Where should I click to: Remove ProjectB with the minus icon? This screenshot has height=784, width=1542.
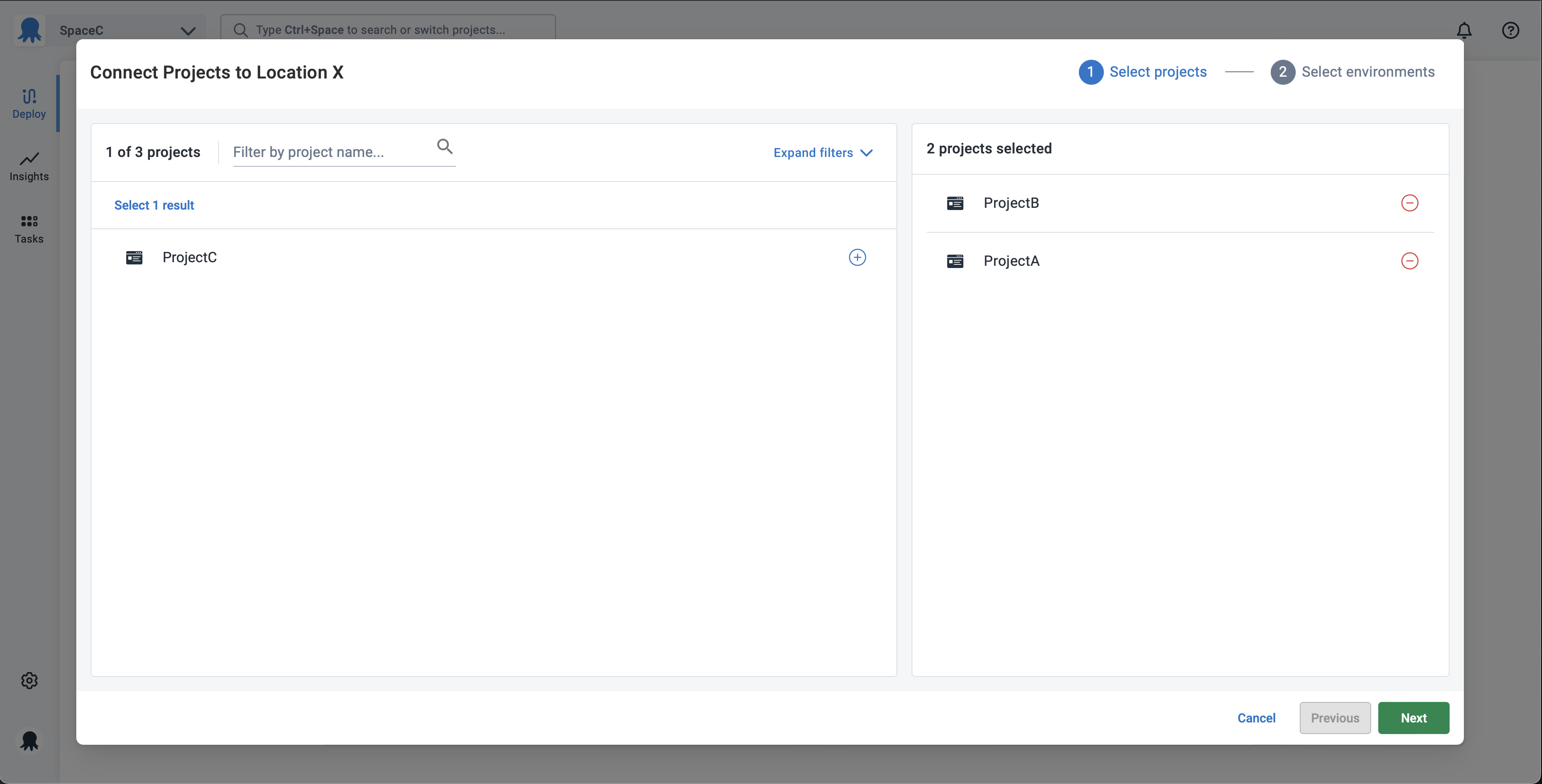[1409, 203]
